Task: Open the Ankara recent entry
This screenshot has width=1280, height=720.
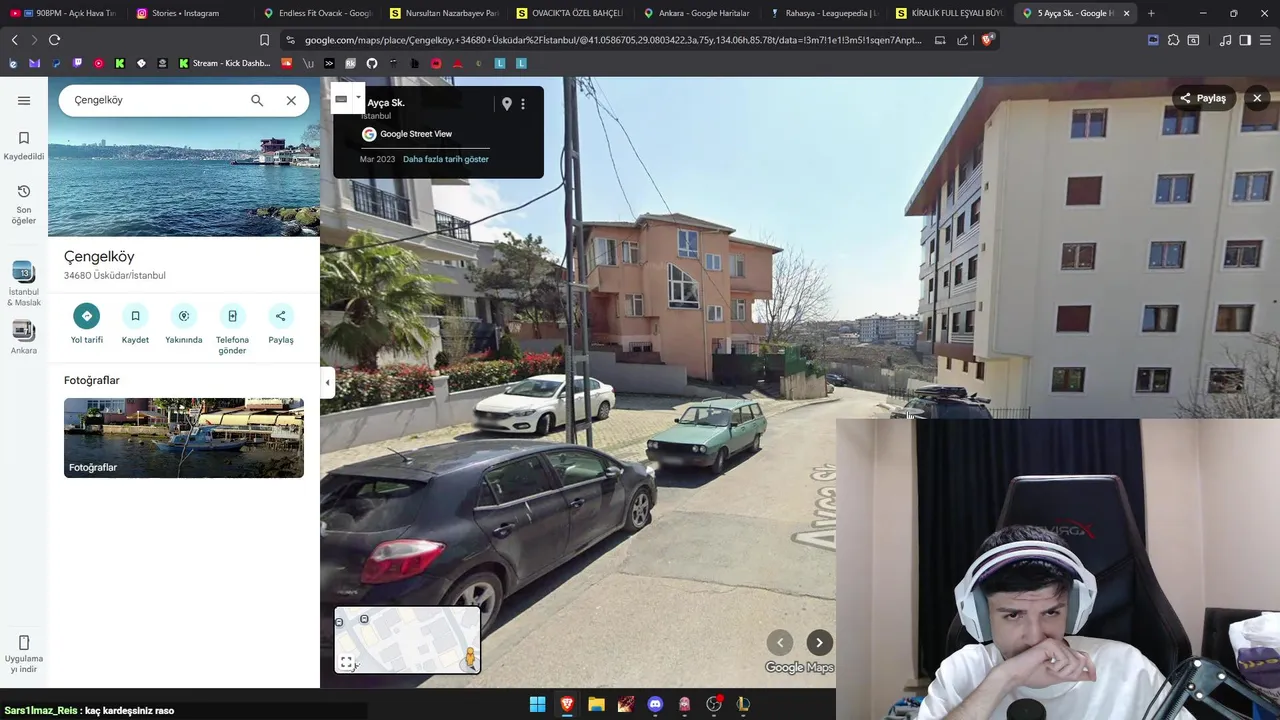Action: click(x=24, y=337)
